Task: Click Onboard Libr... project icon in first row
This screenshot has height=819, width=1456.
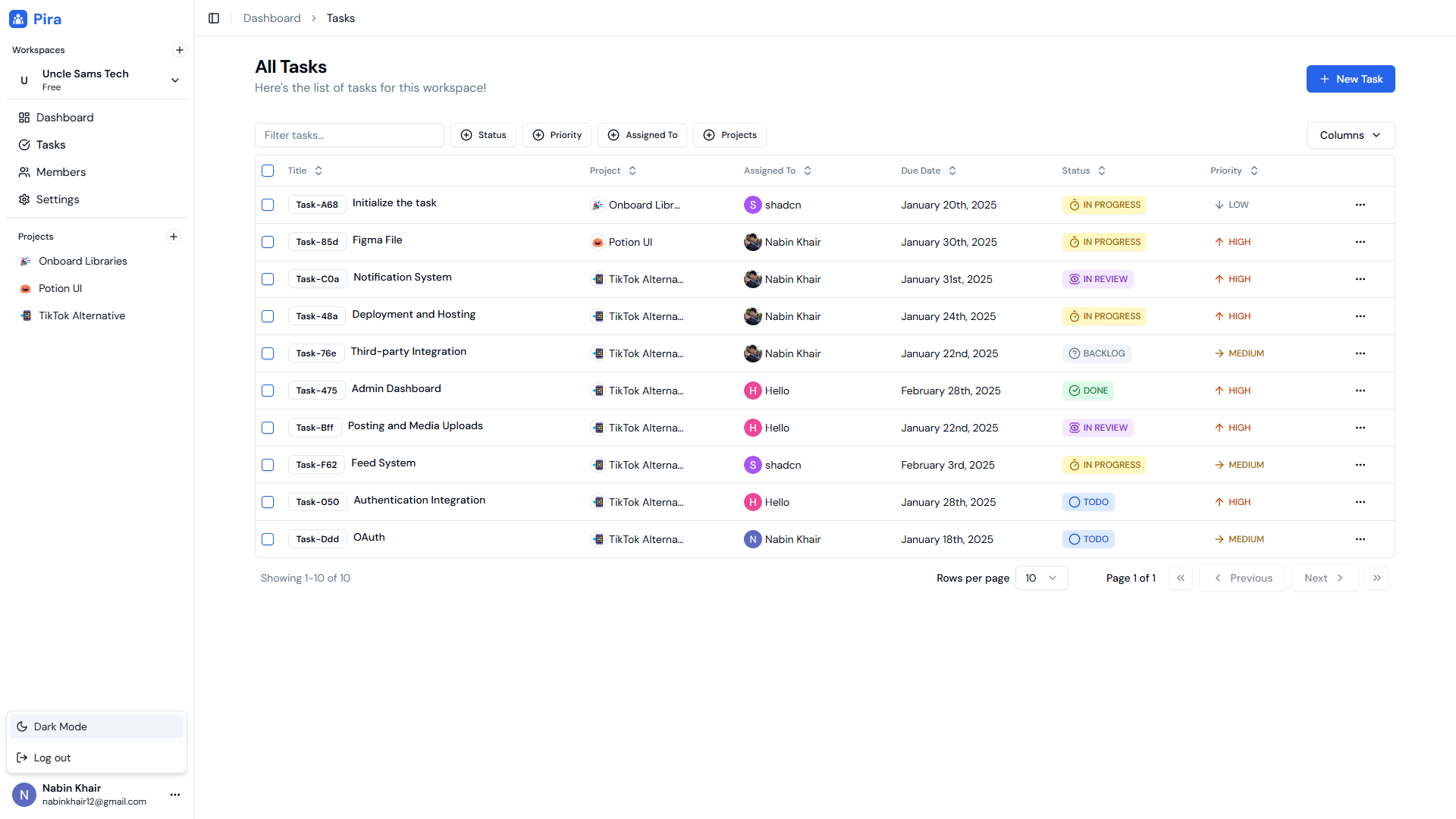Action: pyautogui.click(x=598, y=205)
